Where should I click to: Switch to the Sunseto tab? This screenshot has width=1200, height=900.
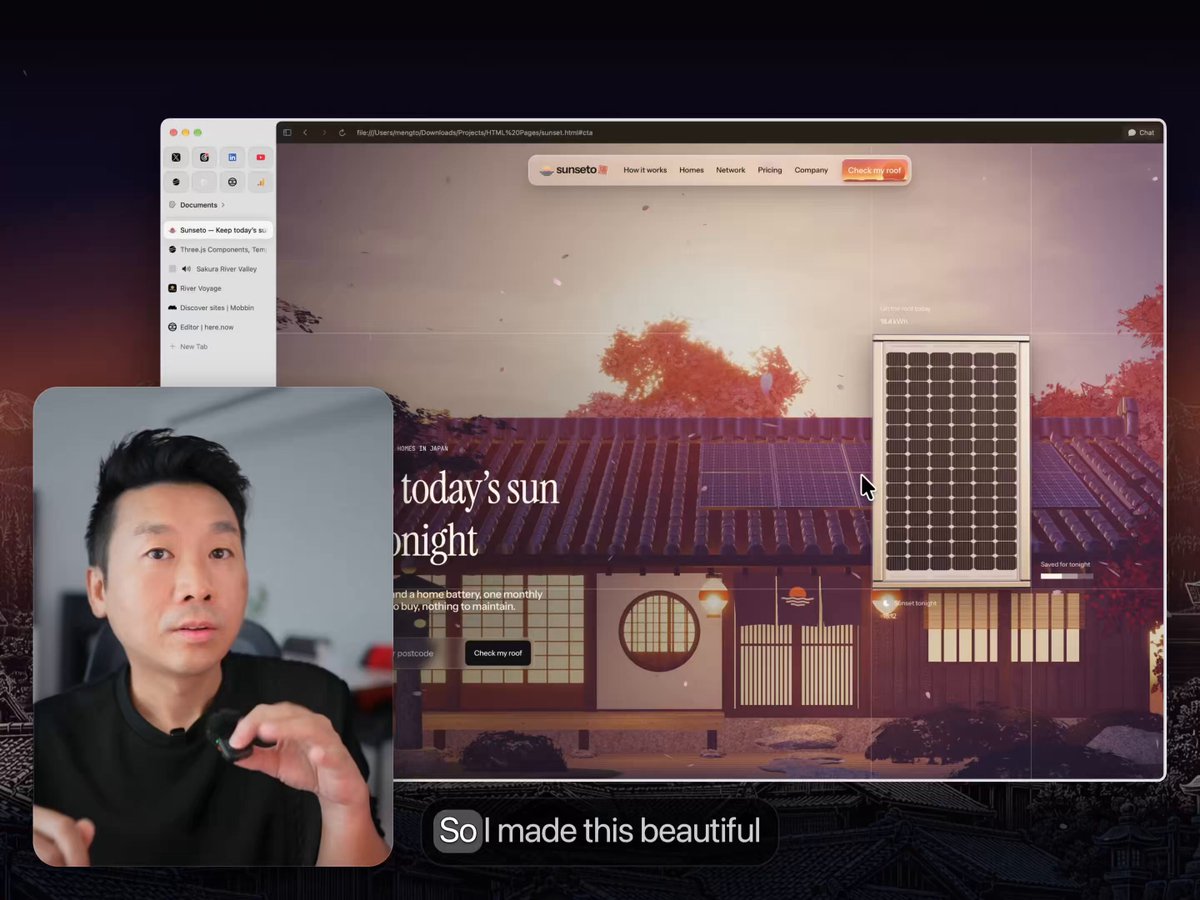[x=218, y=230]
